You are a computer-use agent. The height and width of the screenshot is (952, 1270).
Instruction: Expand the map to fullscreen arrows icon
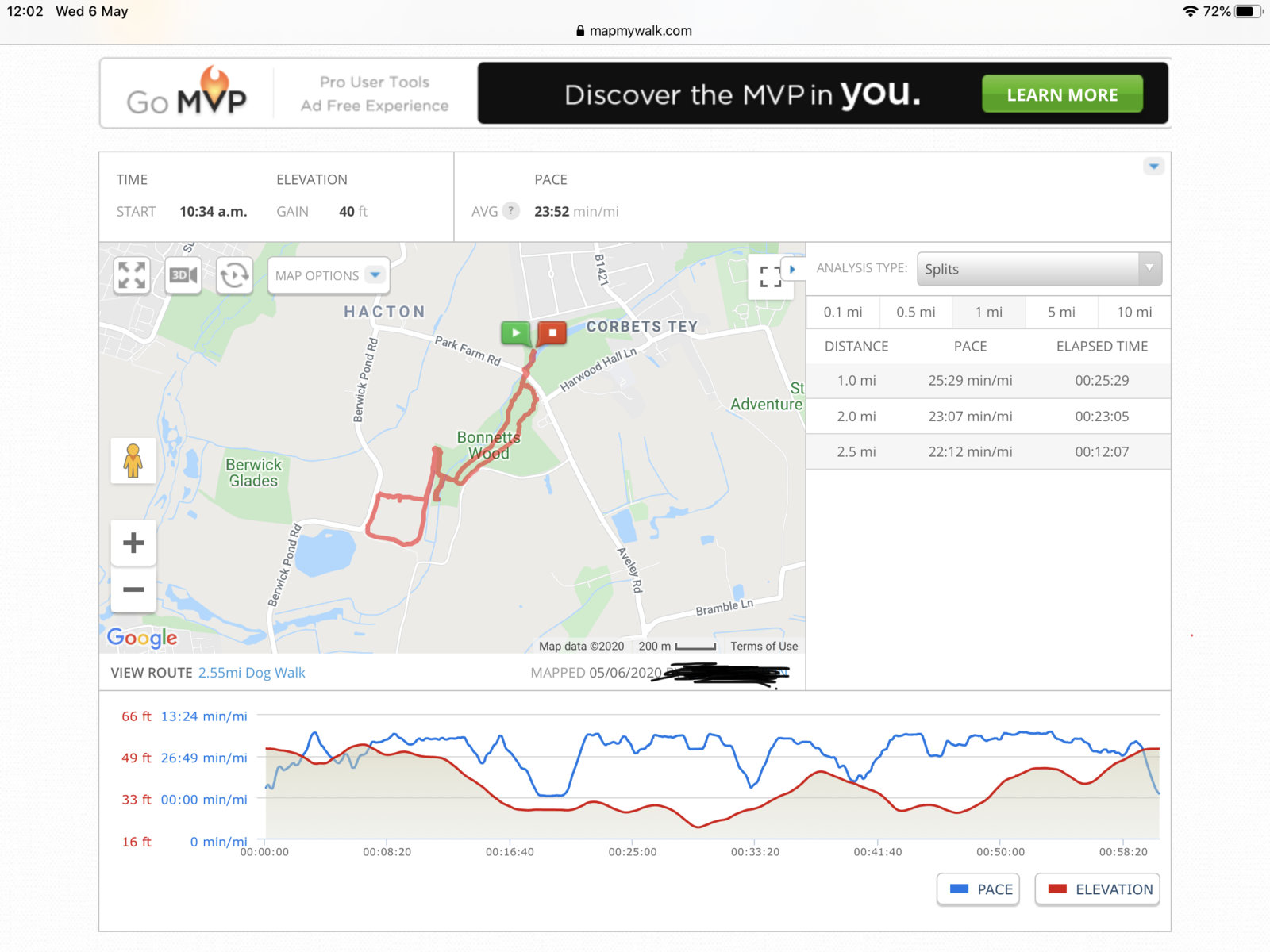click(x=132, y=275)
